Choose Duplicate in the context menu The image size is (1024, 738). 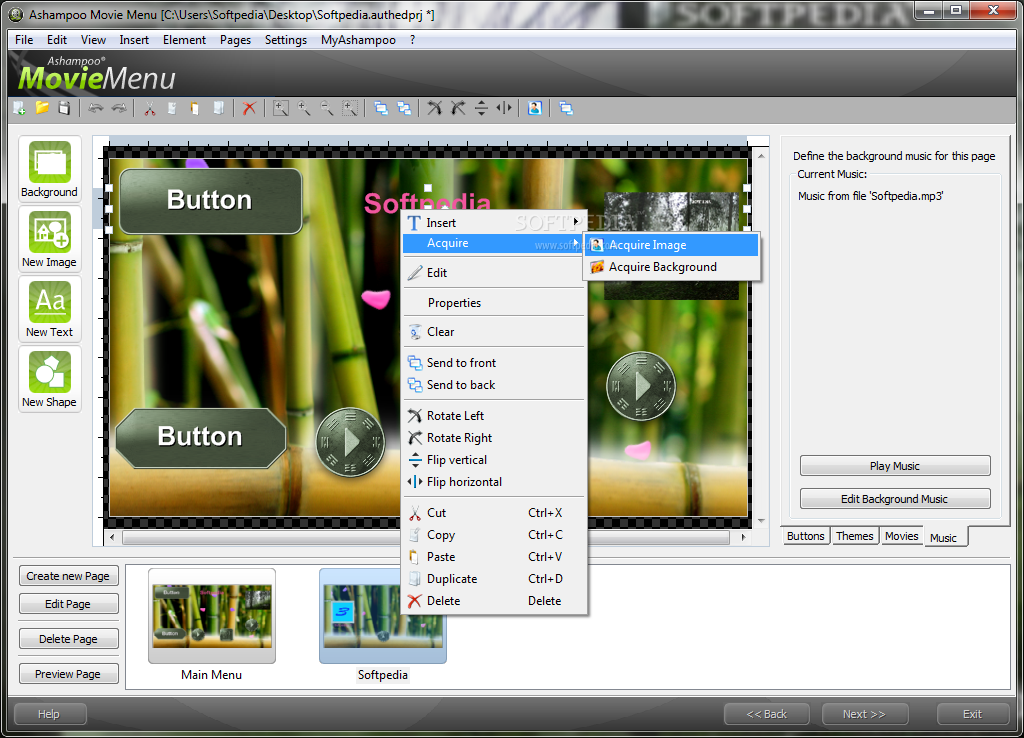click(494, 579)
